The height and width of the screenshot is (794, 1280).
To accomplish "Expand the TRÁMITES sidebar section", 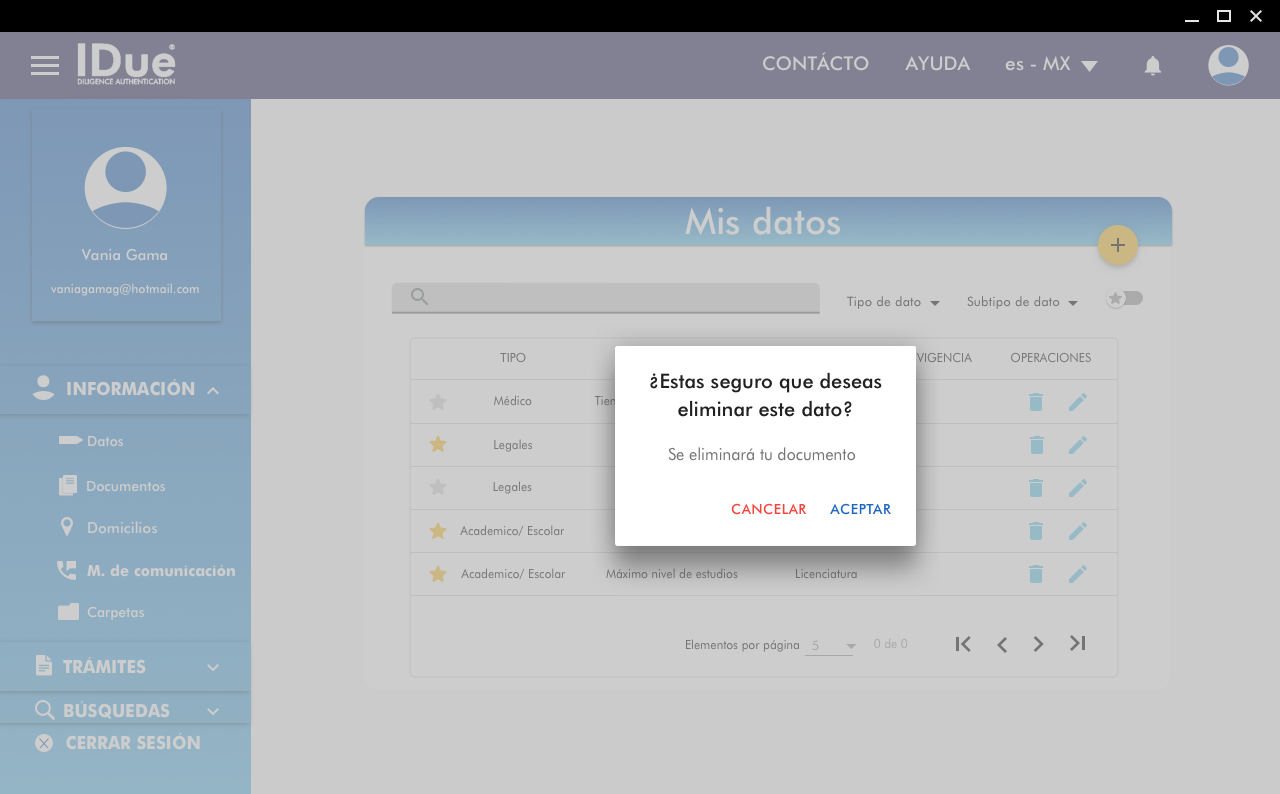I will pyautogui.click(x=125, y=667).
